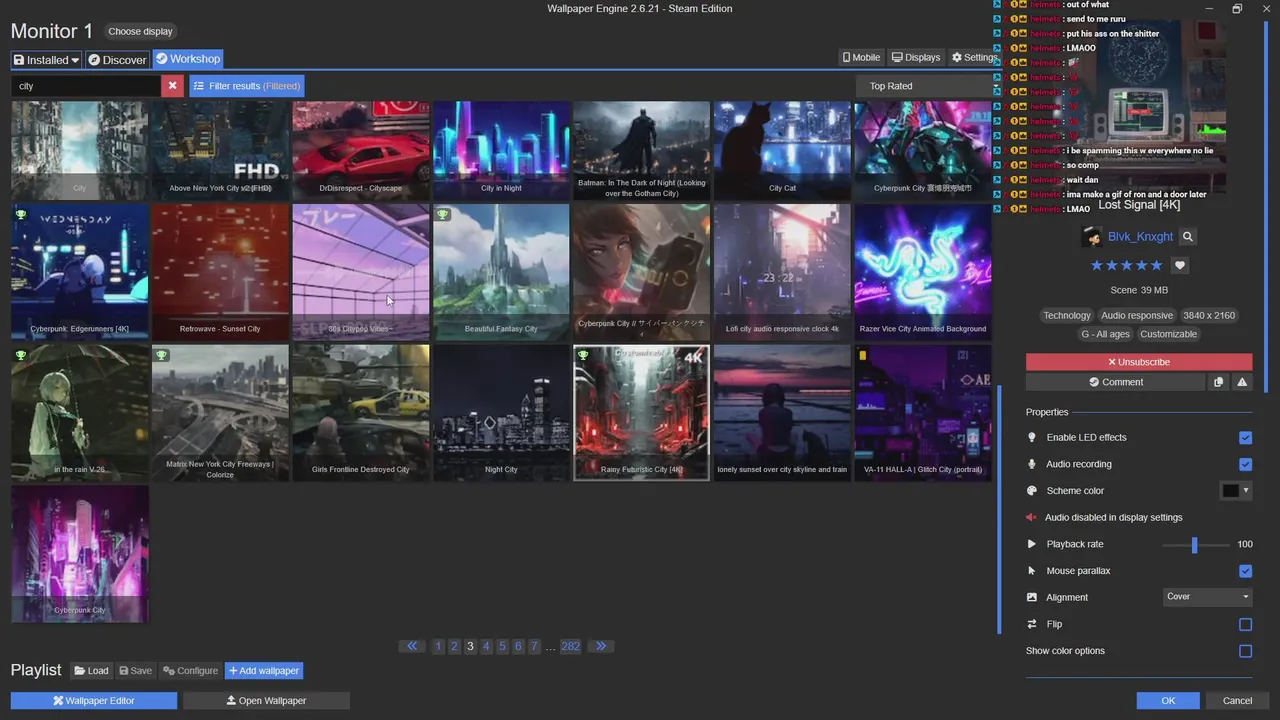Click the LED effects lightbulb icon
This screenshot has width=1280, height=720.
(1032, 438)
